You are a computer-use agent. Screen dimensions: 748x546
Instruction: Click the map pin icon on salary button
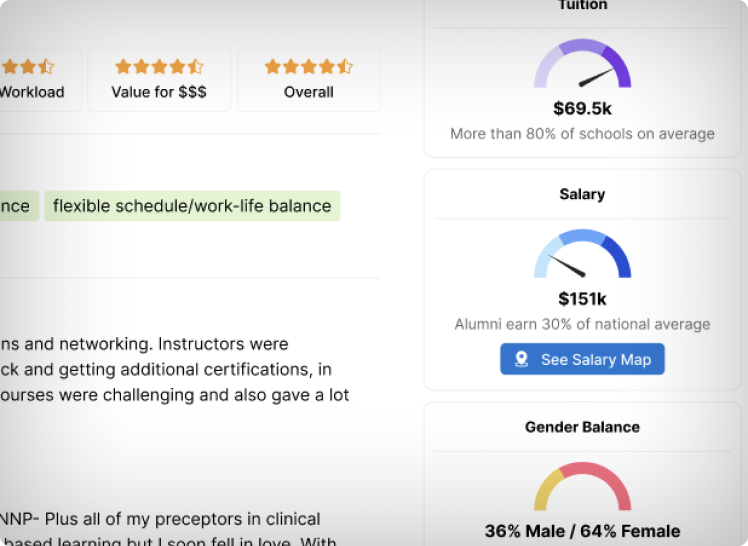521,359
